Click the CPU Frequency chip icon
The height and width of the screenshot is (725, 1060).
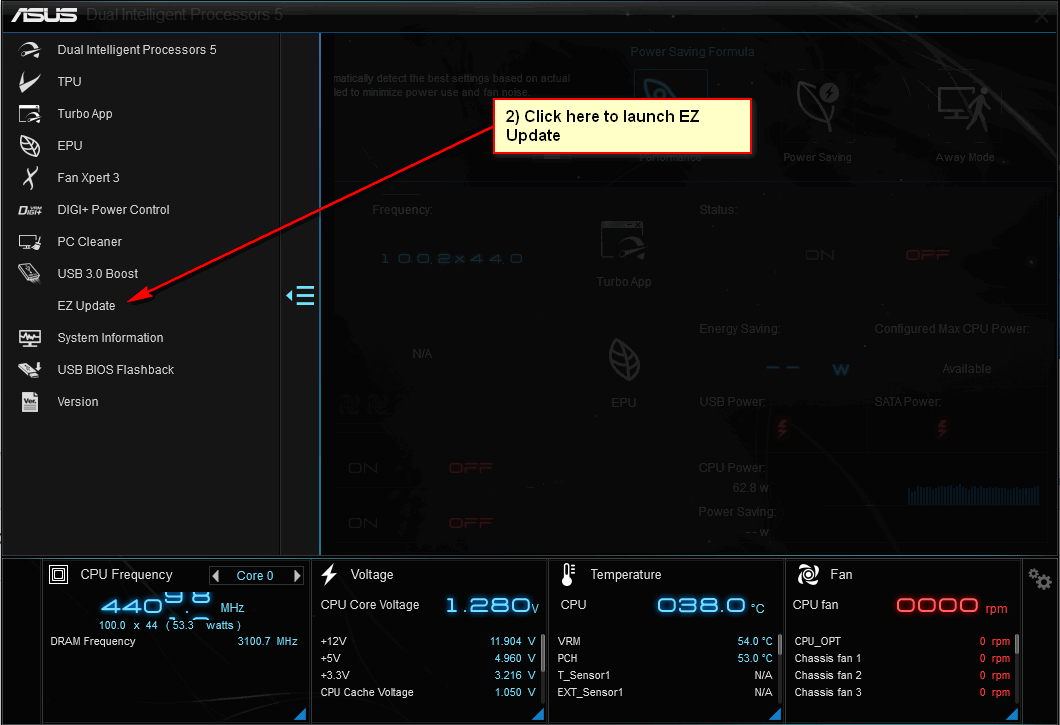tap(59, 575)
